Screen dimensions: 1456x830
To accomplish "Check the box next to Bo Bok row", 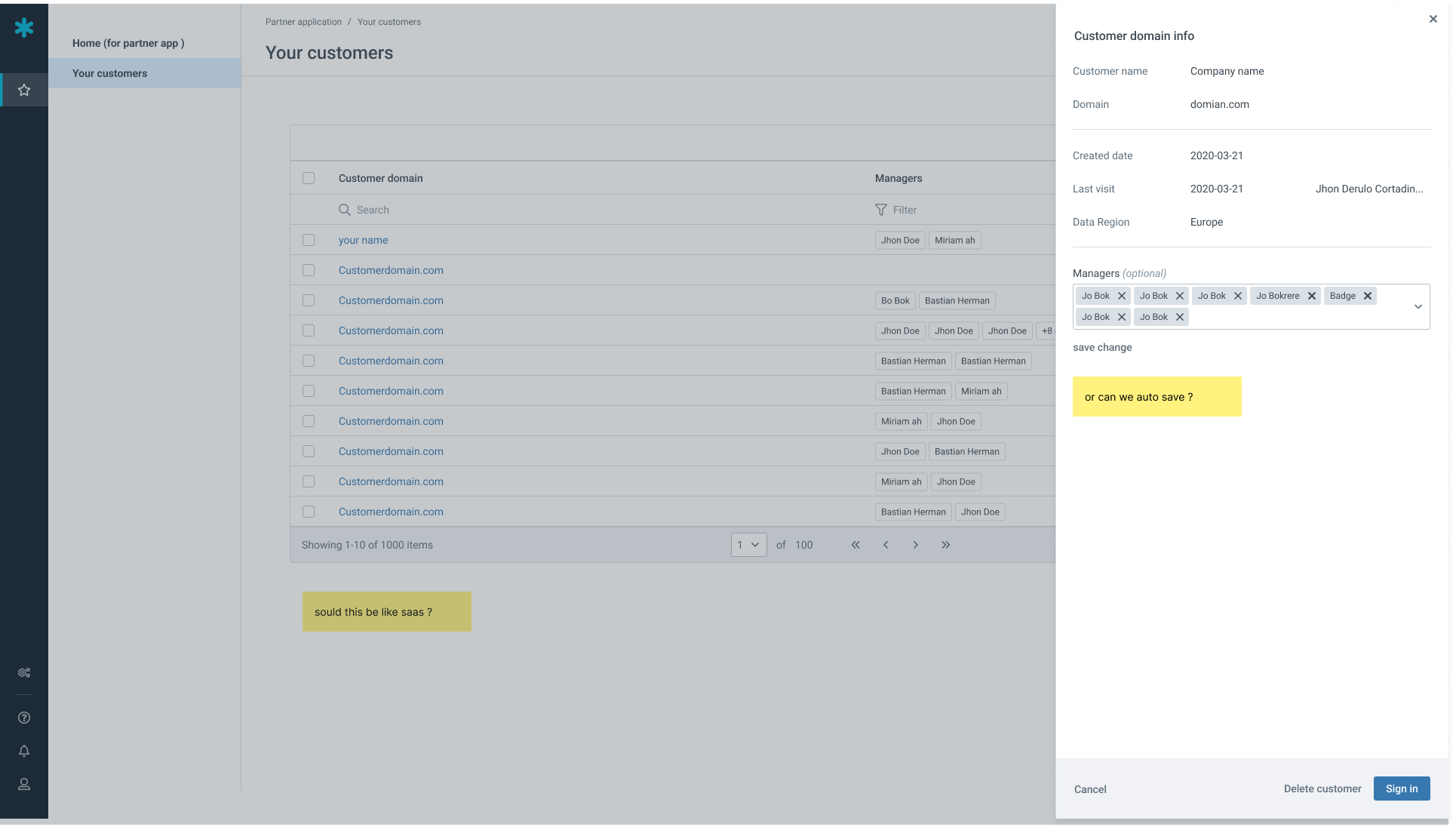I will click(309, 300).
